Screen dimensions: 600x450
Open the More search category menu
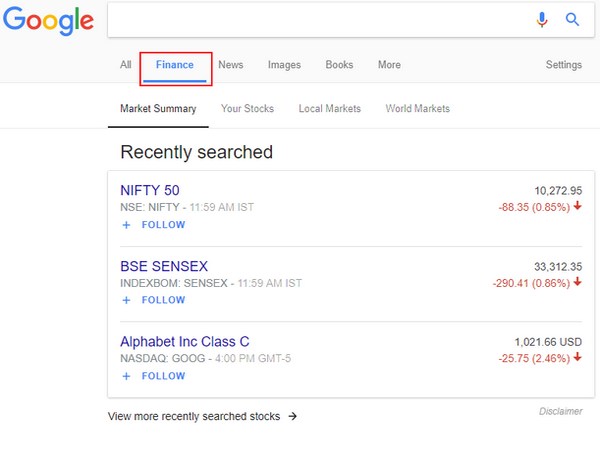coord(389,65)
